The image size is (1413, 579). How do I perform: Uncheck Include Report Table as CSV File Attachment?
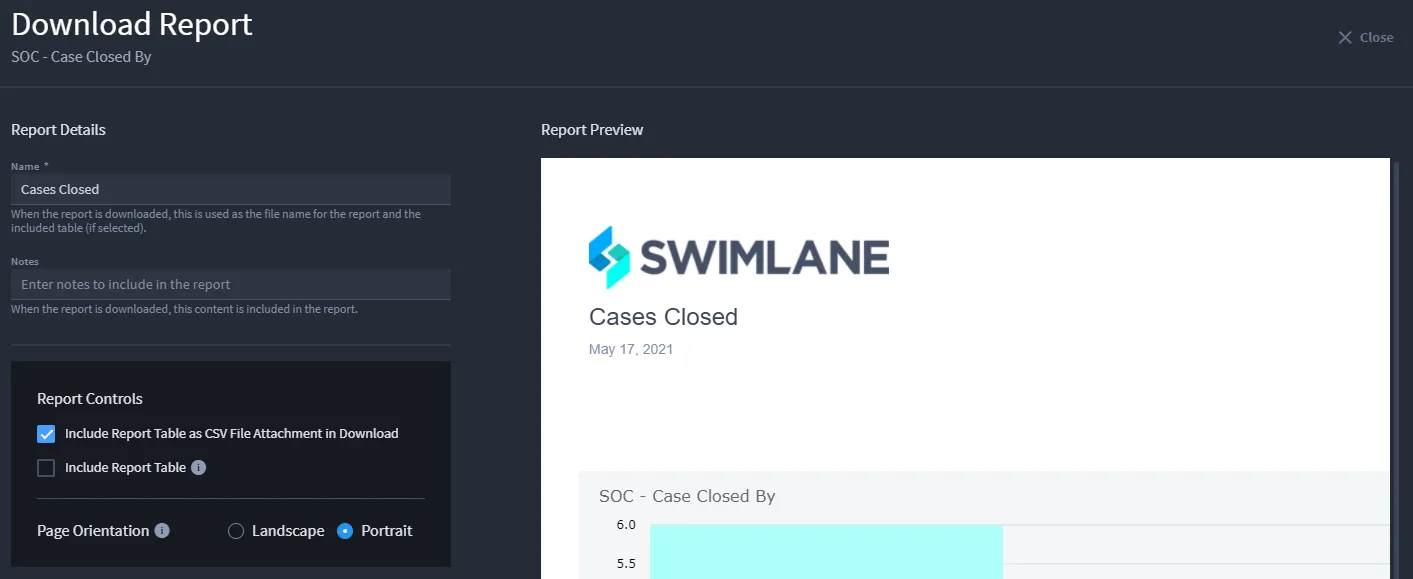[46, 434]
